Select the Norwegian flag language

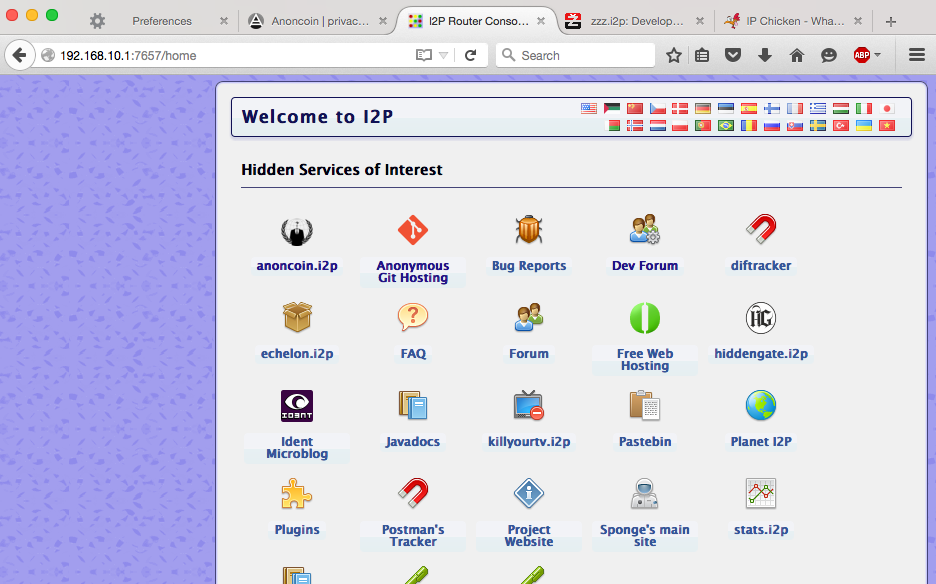[x=635, y=125]
